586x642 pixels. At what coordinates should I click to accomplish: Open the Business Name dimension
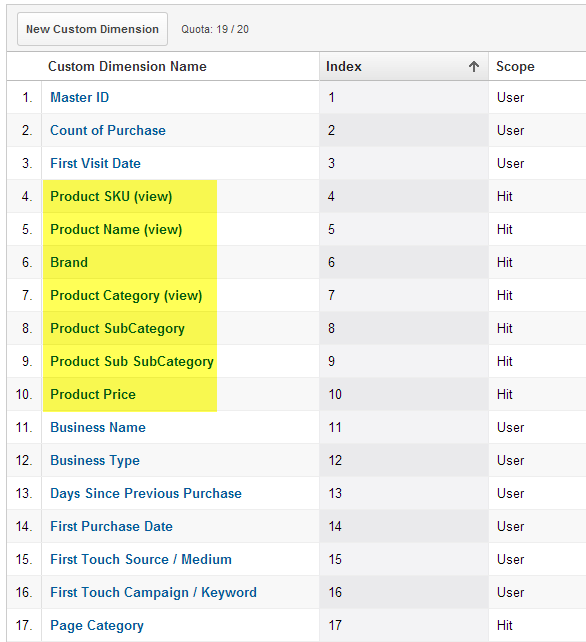click(98, 427)
